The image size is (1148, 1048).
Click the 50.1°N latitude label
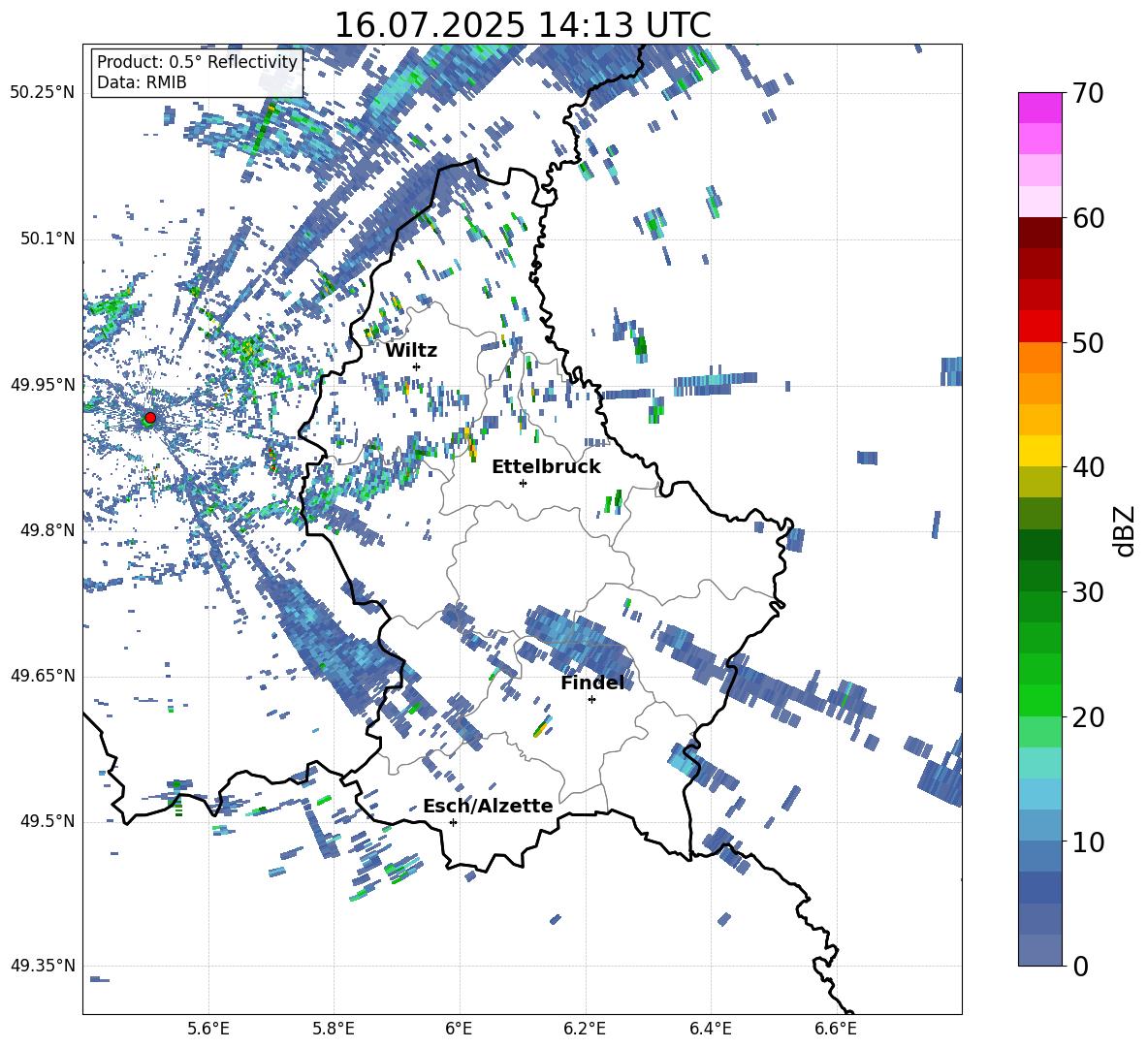click(x=48, y=239)
